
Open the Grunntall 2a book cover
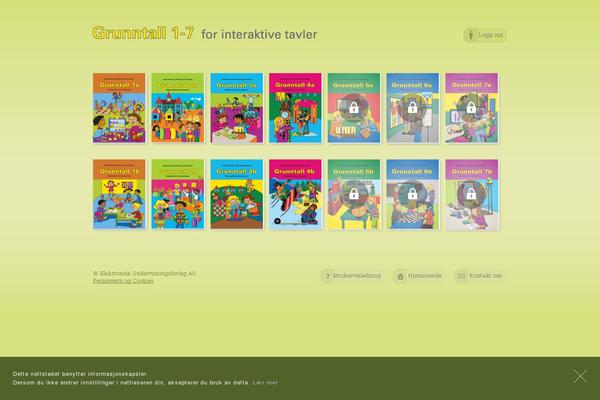pyautogui.click(x=178, y=108)
